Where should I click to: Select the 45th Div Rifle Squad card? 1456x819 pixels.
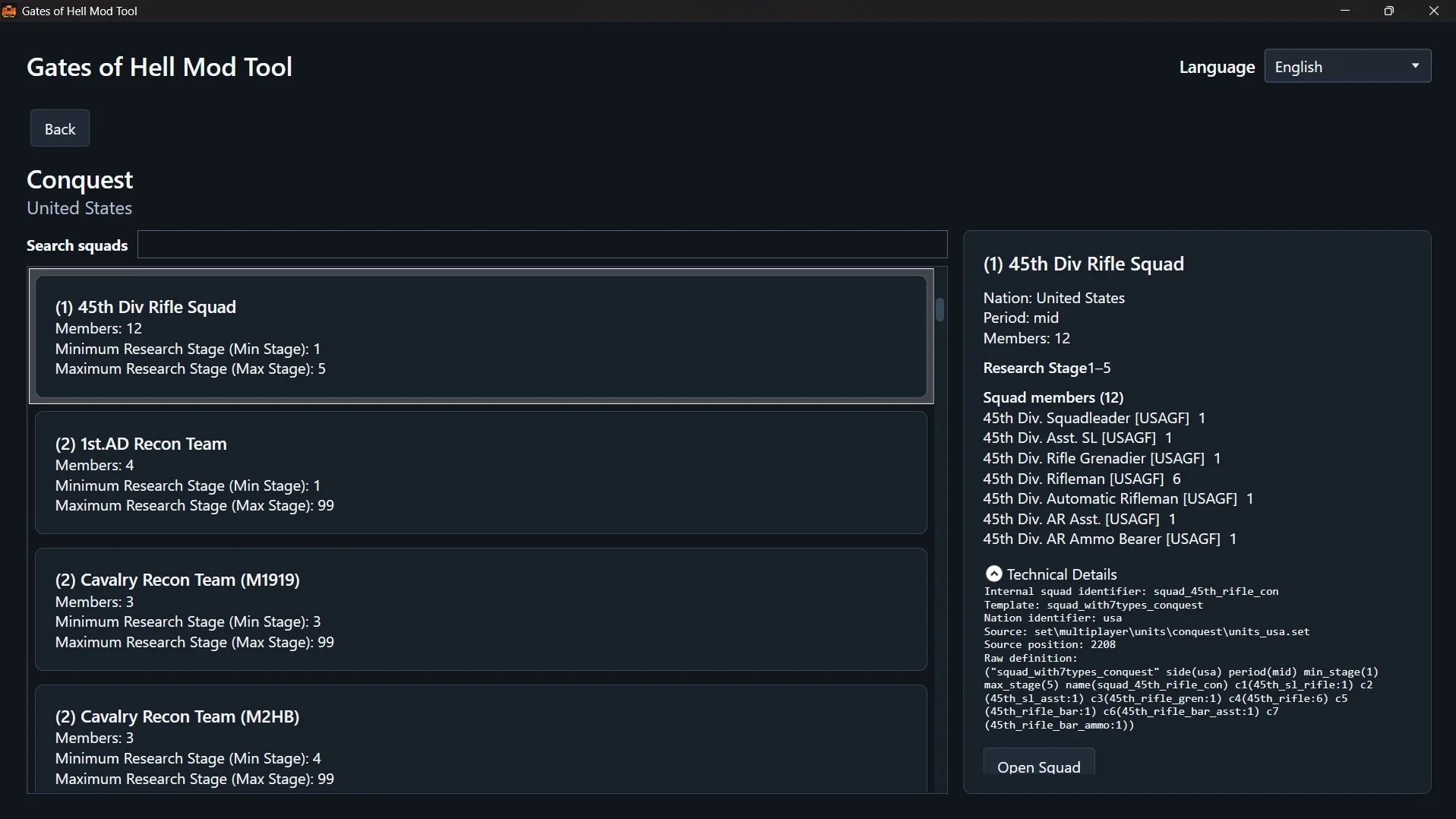point(481,337)
